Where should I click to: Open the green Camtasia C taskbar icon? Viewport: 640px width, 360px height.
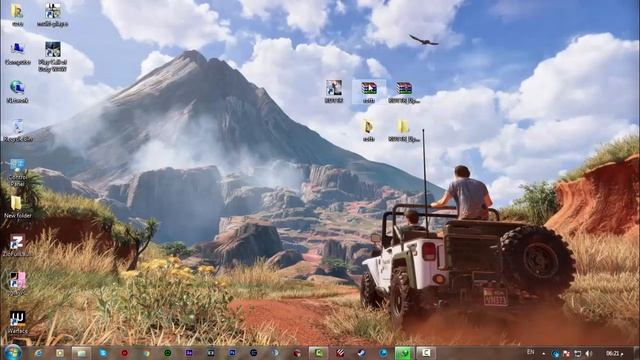318,353
